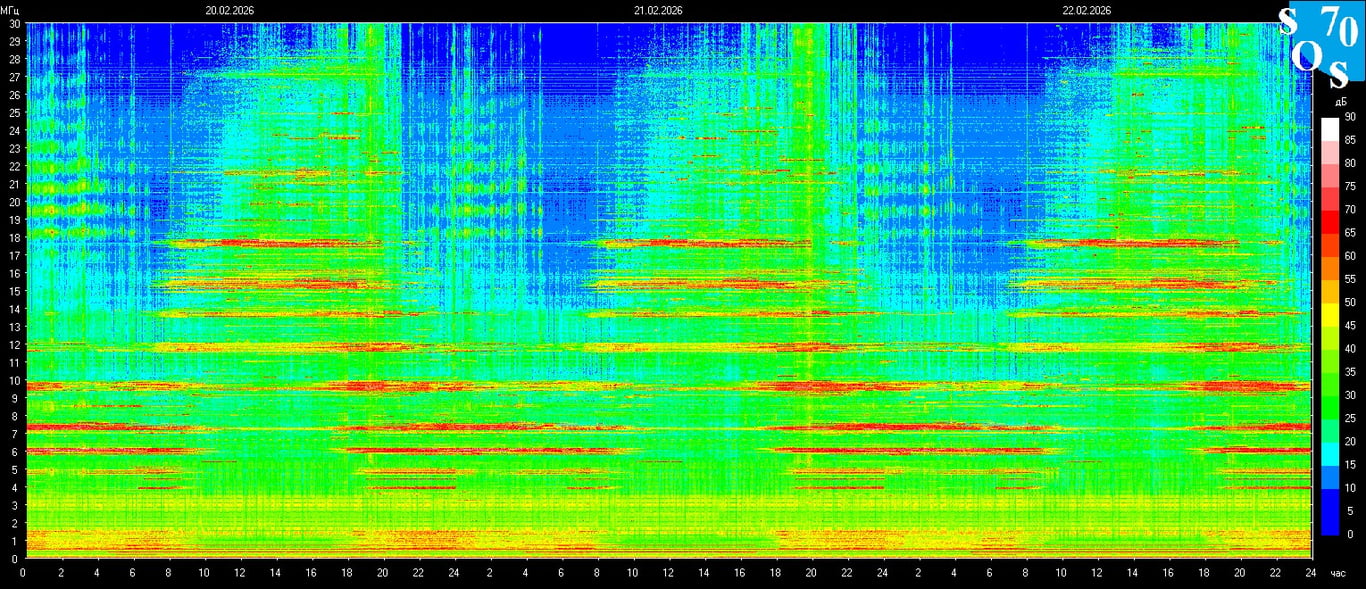Select the 20.02.2026 date label

click(230, 10)
